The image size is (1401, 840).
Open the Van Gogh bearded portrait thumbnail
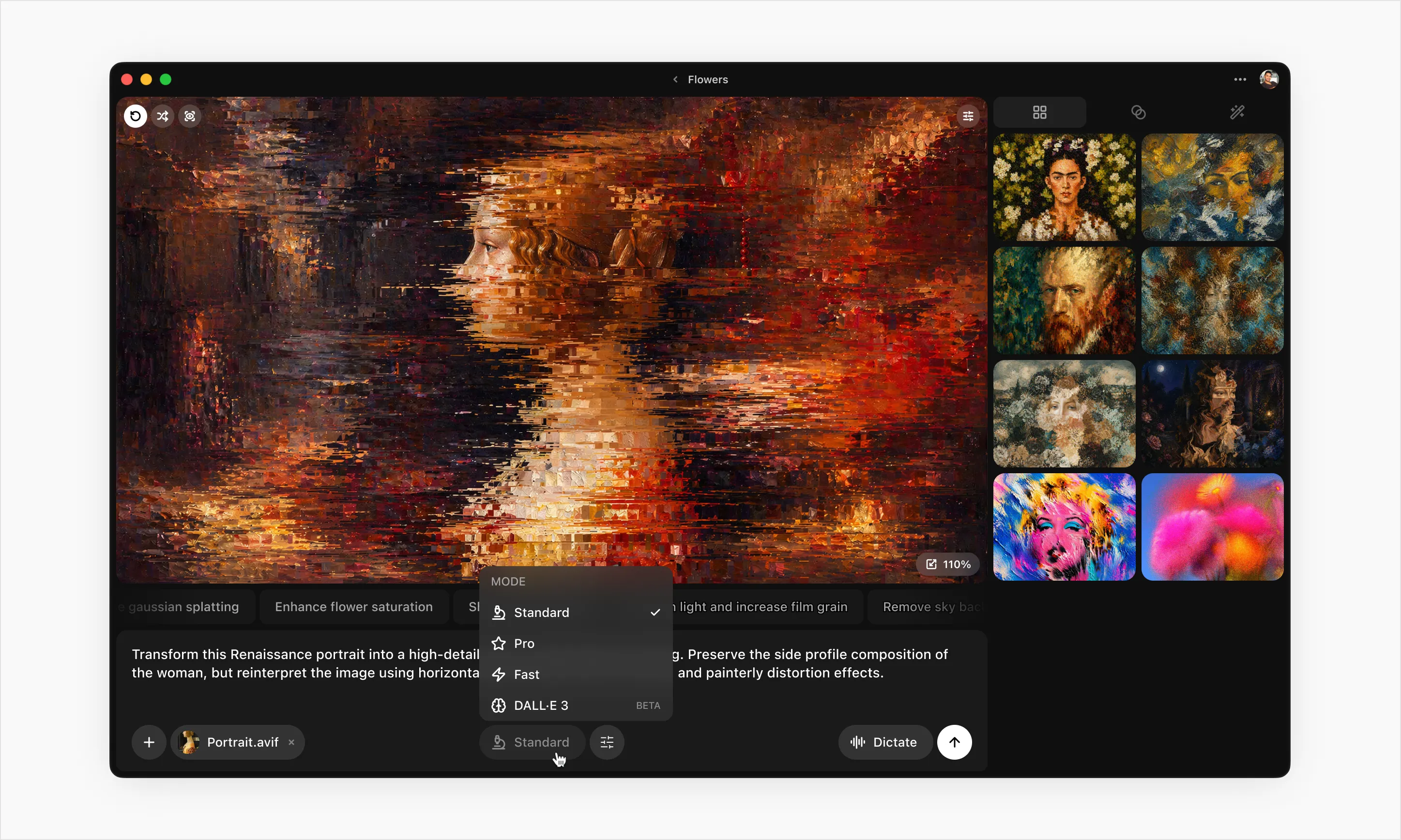(x=1065, y=300)
